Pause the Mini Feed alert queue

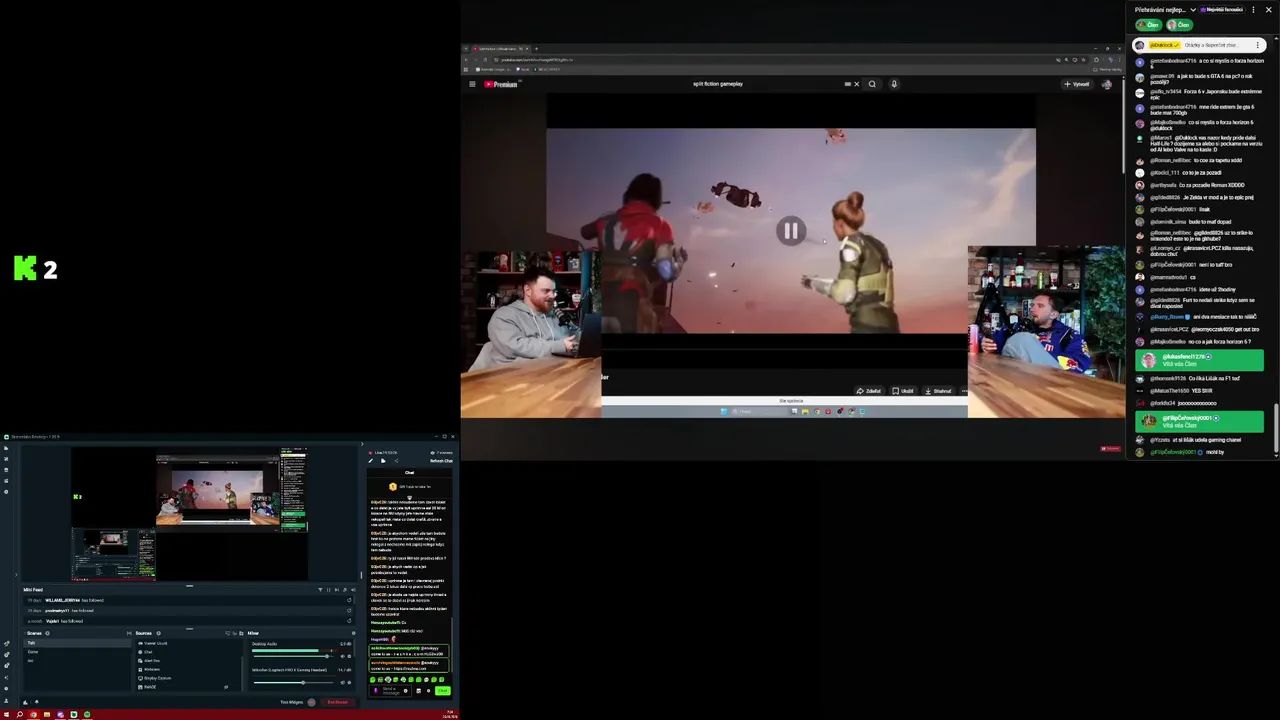point(328,590)
